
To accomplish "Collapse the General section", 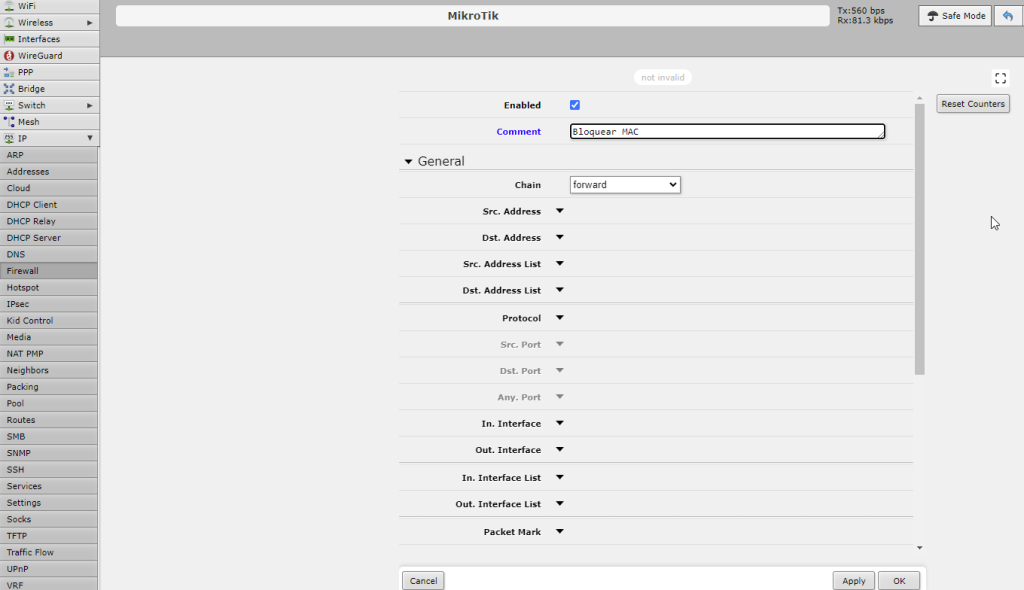I will click(408, 160).
